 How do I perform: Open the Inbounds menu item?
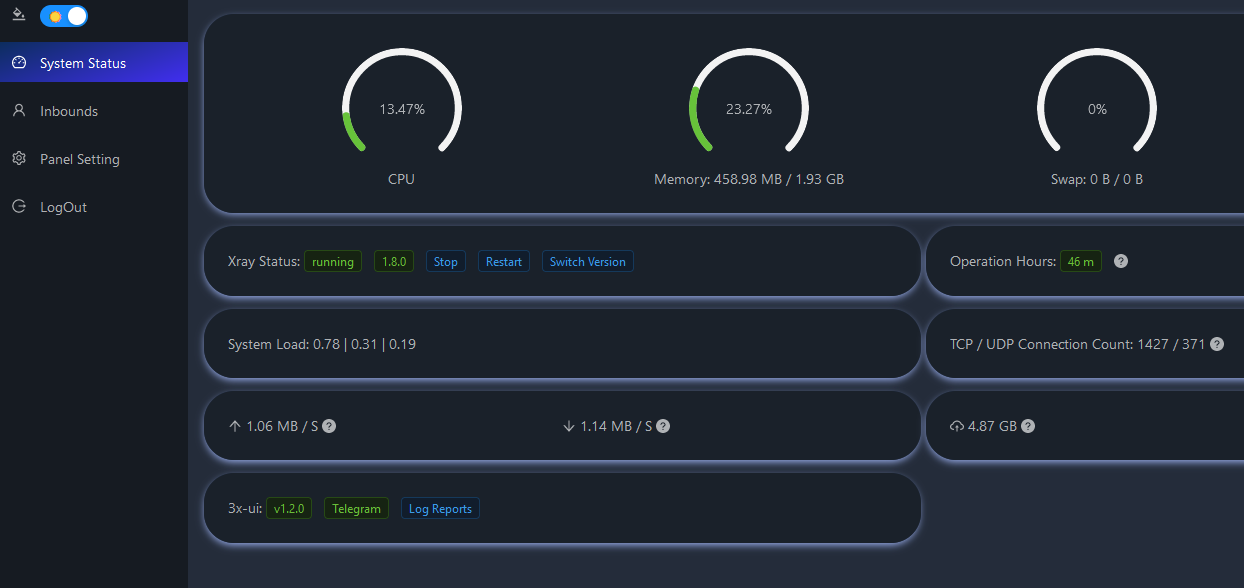point(69,111)
